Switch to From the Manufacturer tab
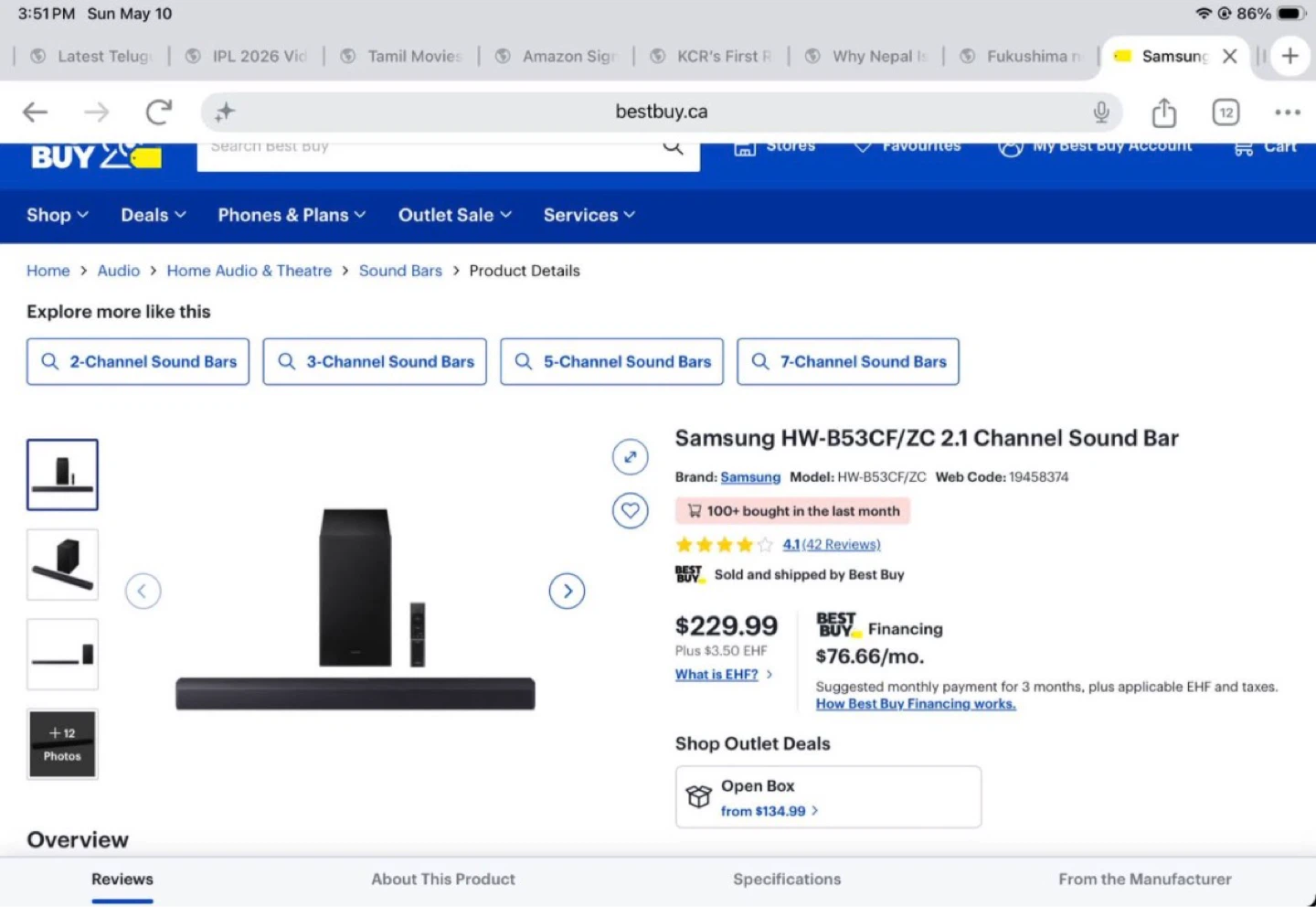The width and height of the screenshot is (1316, 907). click(x=1145, y=880)
